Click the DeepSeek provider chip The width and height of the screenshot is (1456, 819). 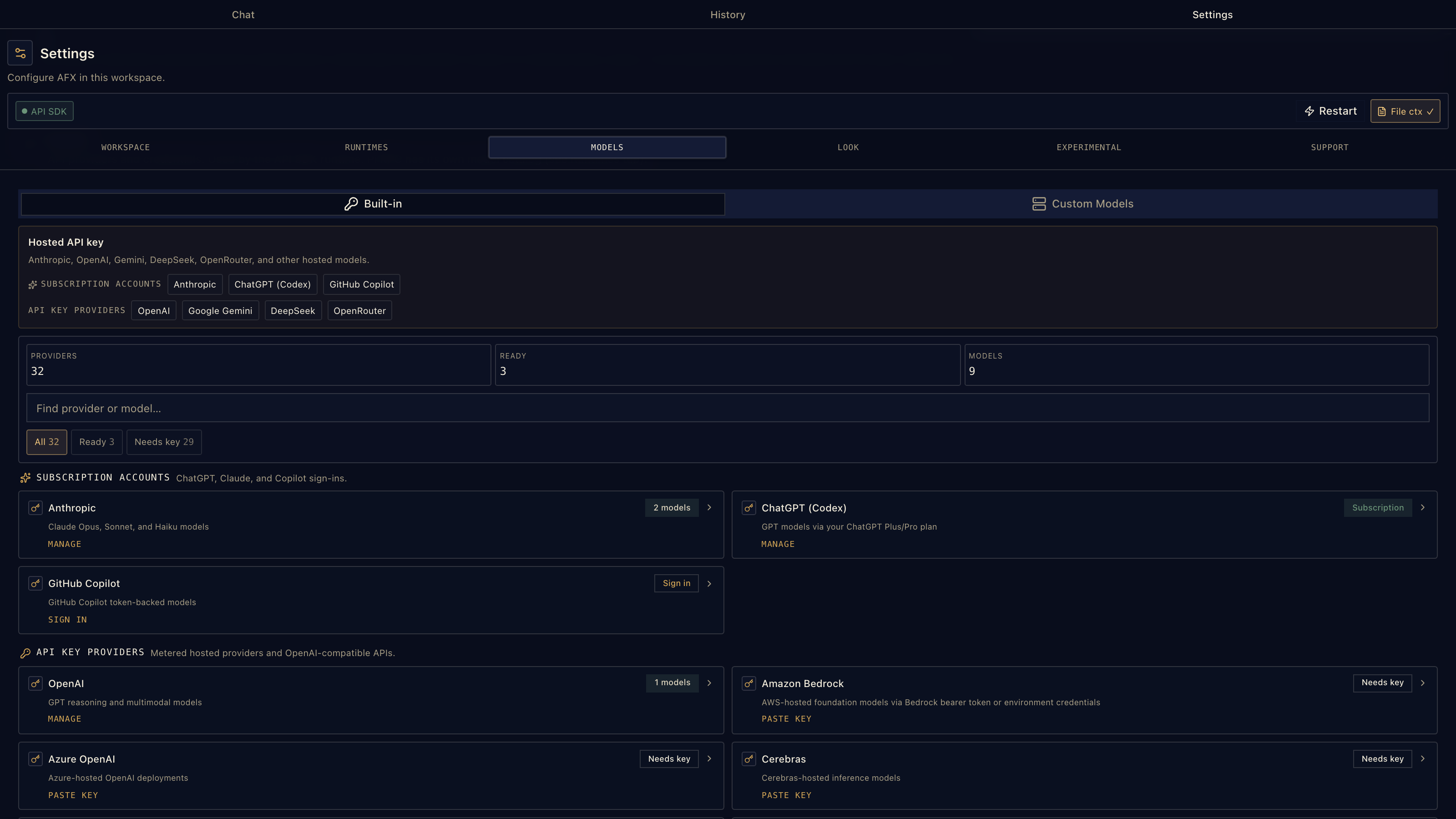[x=293, y=311]
